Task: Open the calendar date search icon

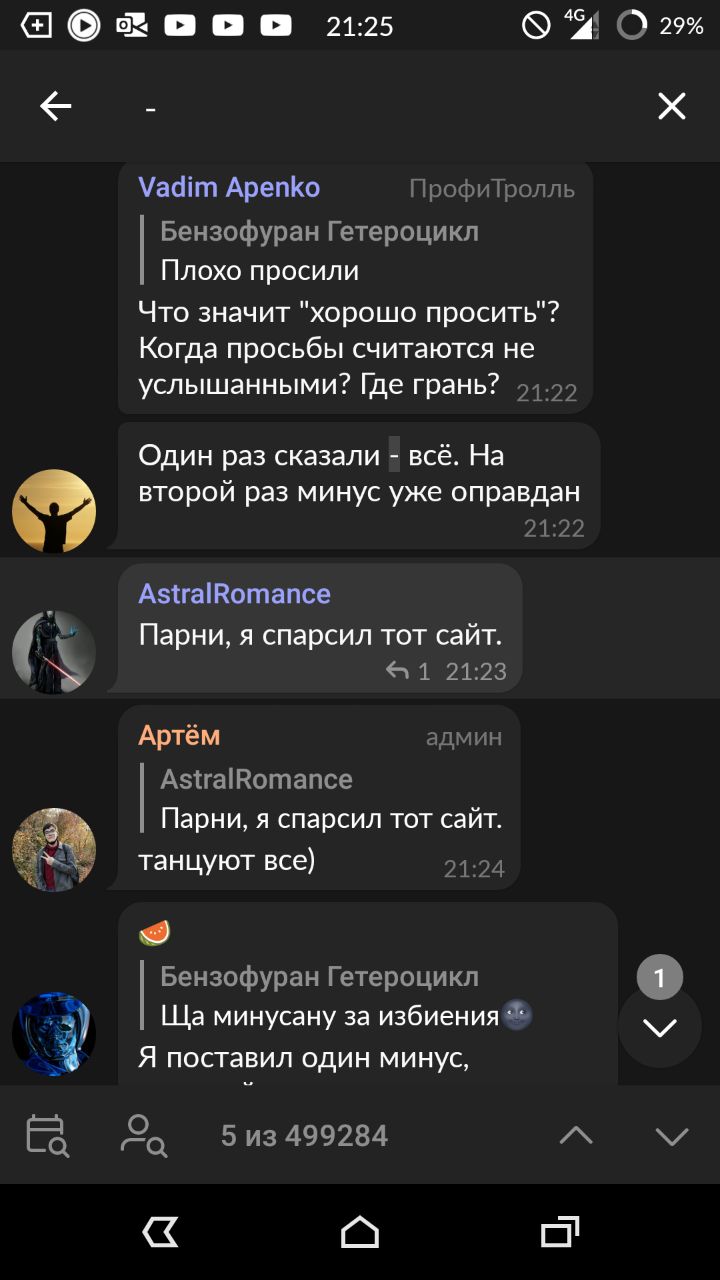Action: coord(48,1135)
